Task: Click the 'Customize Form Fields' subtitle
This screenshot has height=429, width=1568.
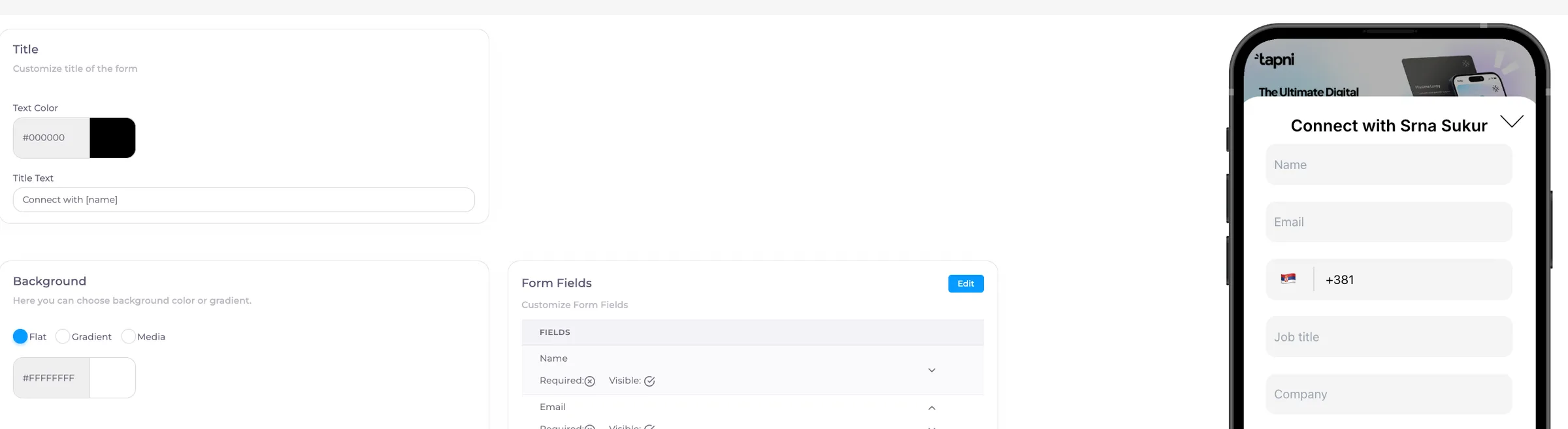Action: click(x=574, y=305)
